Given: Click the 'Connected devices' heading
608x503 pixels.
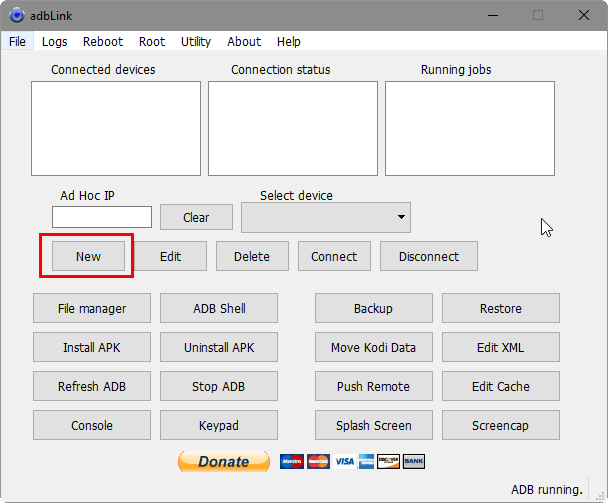Looking at the screenshot, I should (x=103, y=69).
